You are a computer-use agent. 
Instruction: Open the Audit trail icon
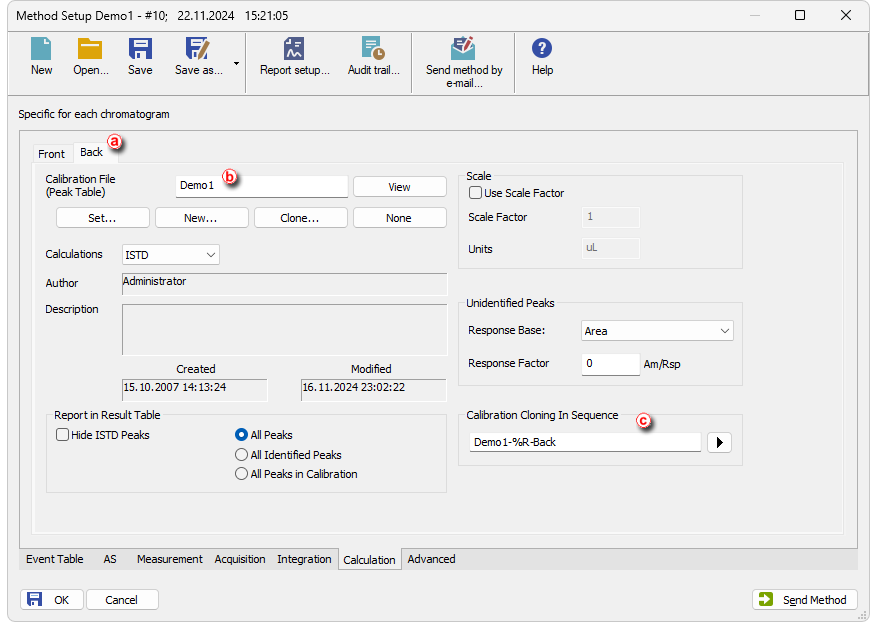click(x=373, y=50)
